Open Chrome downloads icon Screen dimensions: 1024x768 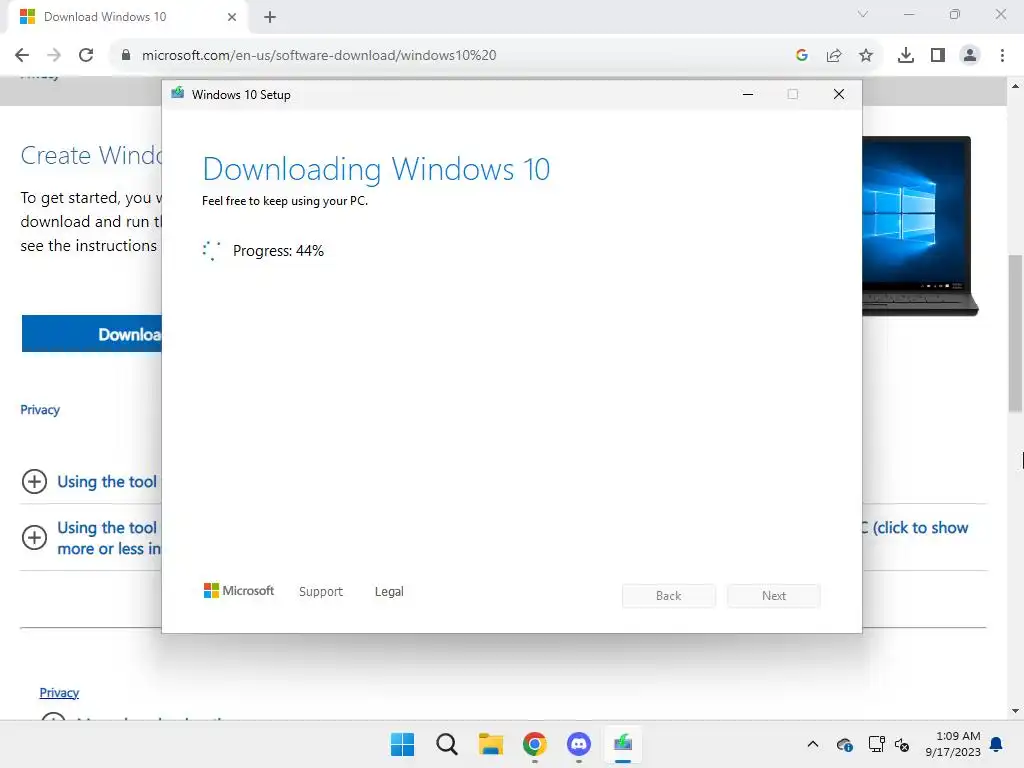[x=906, y=55]
